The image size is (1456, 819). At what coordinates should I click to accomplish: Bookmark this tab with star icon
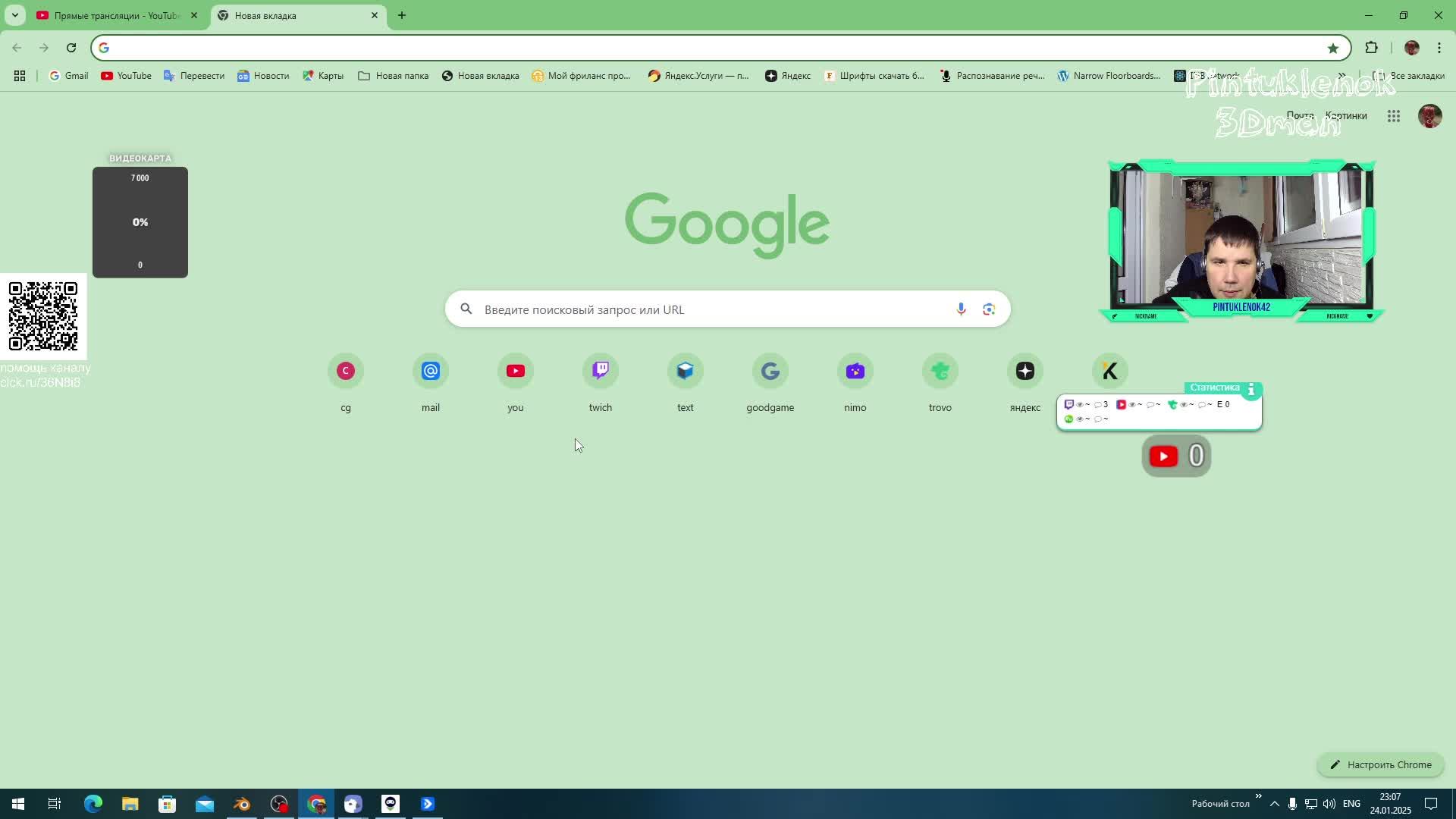(x=1332, y=48)
